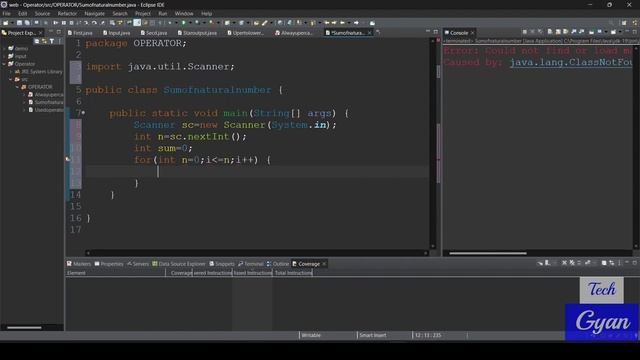
Task: Switch to the Terminal tab
Action: click(251, 264)
